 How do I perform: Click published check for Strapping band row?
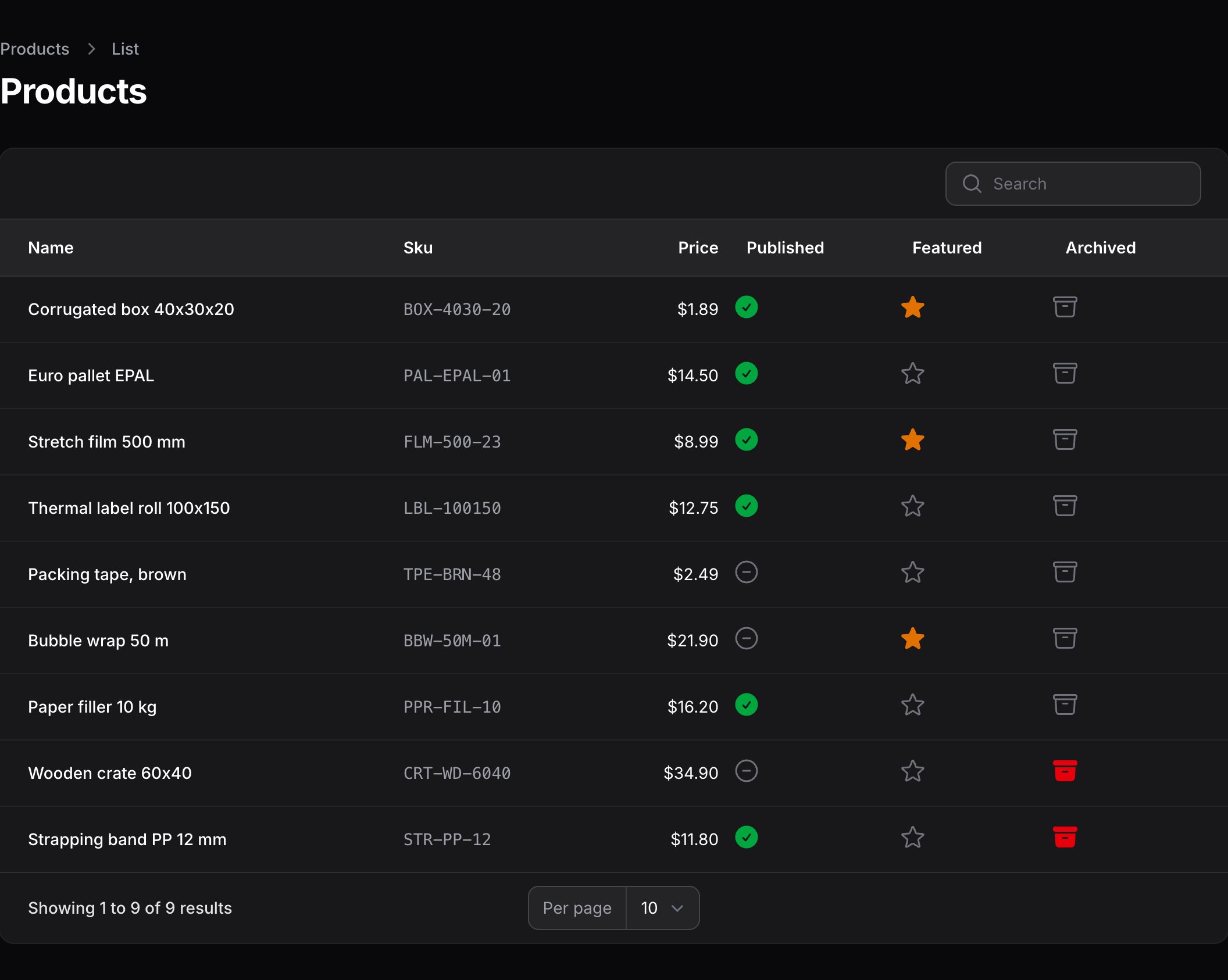coord(746,838)
